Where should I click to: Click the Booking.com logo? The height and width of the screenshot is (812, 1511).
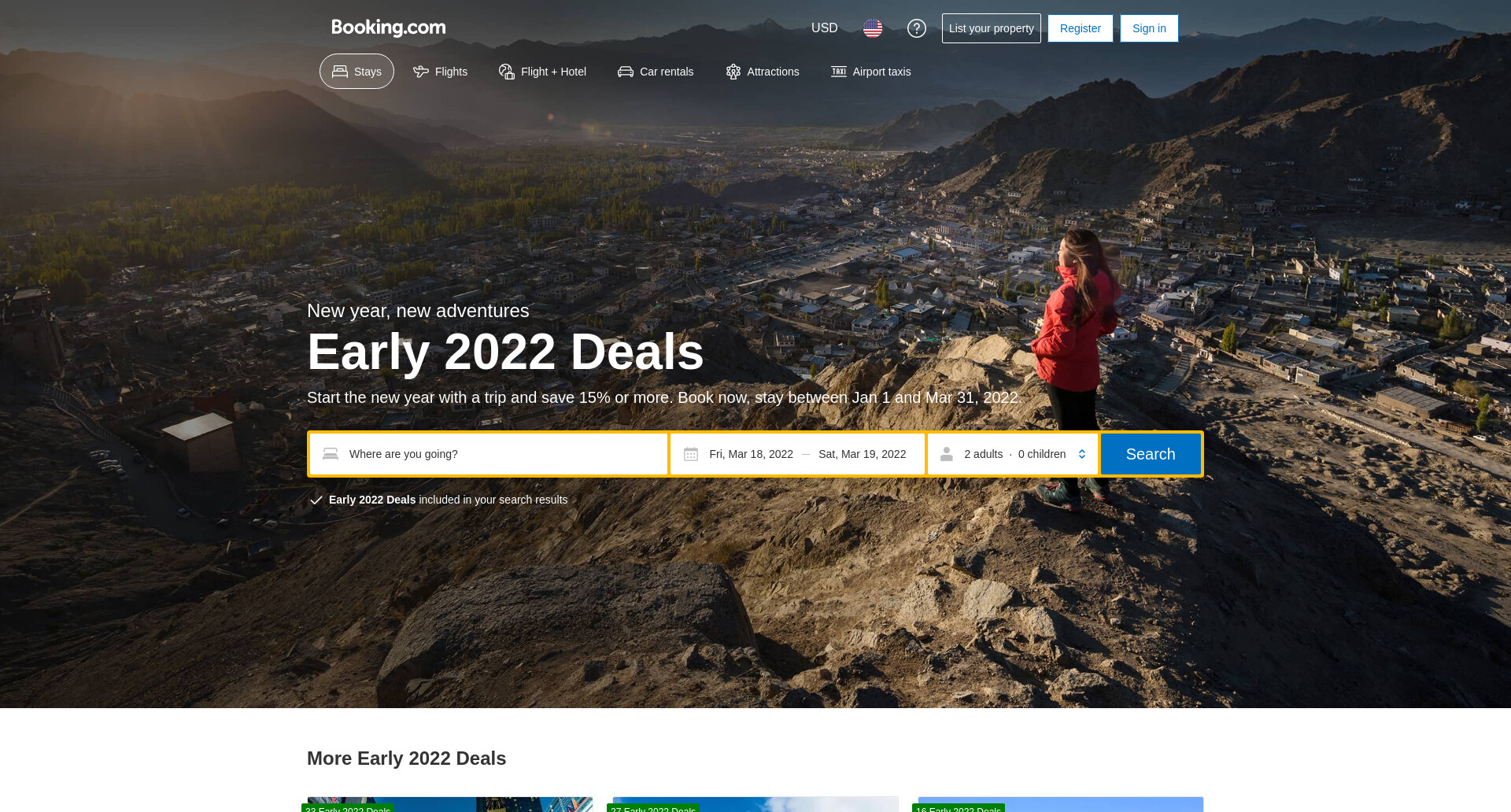tap(389, 28)
